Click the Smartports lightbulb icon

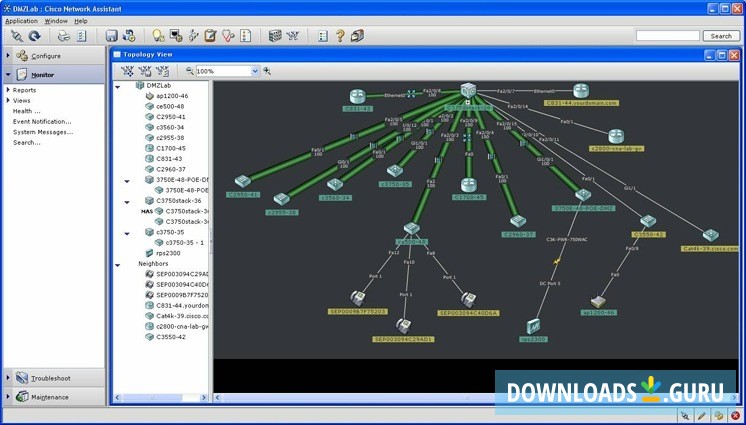coord(158,36)
